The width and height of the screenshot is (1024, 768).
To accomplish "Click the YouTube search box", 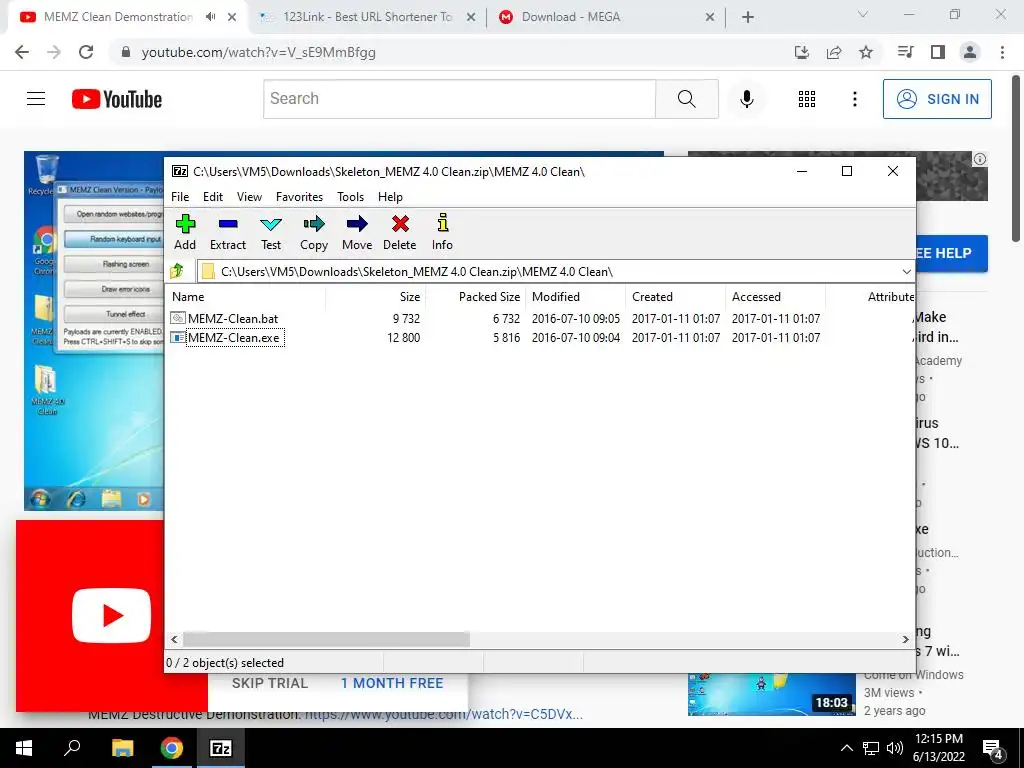I will (x=459, y=99).
